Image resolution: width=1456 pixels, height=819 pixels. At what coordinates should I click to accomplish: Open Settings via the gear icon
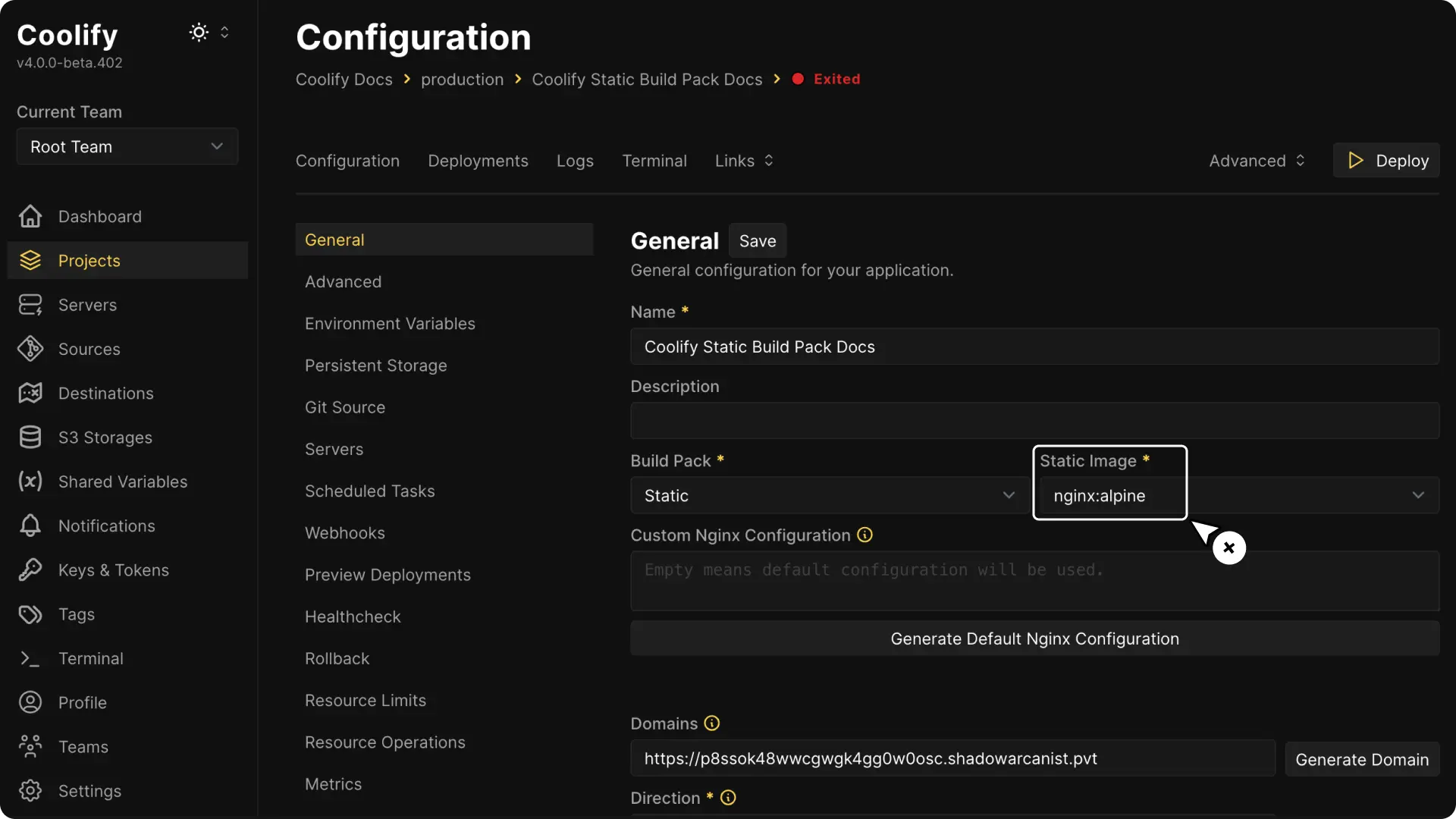tap(30, 791)
